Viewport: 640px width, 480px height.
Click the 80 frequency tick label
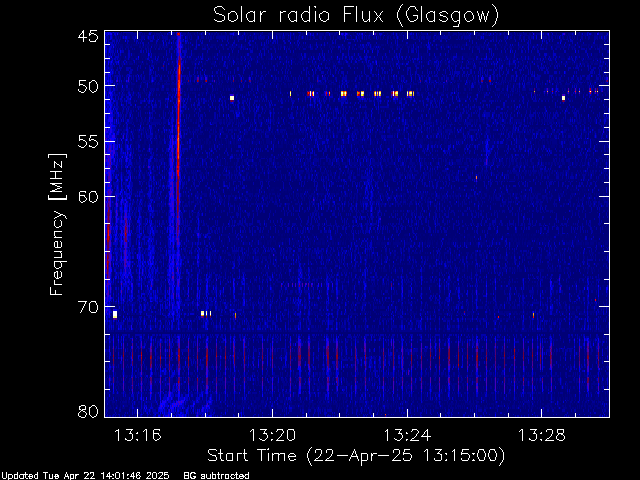[88, 411]
